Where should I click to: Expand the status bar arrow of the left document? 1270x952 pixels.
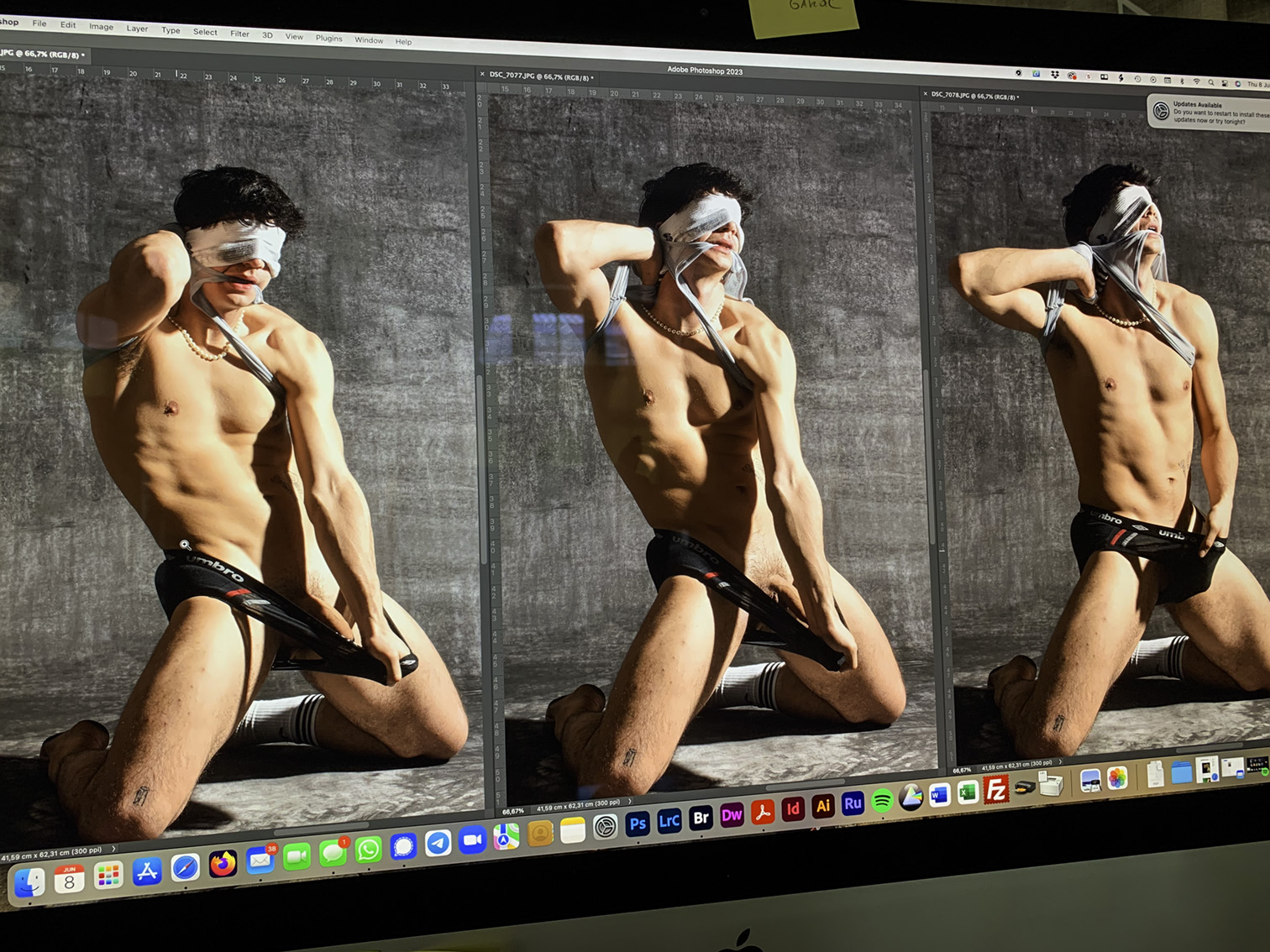tap(113, 849)
